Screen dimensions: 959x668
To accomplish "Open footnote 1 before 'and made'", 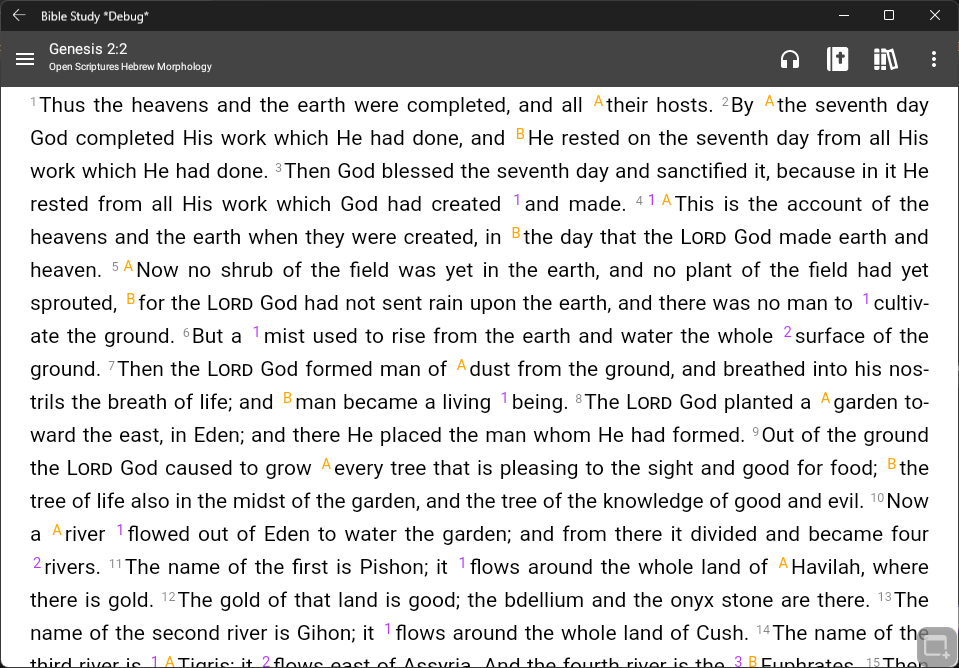I will tap(517, 200).
